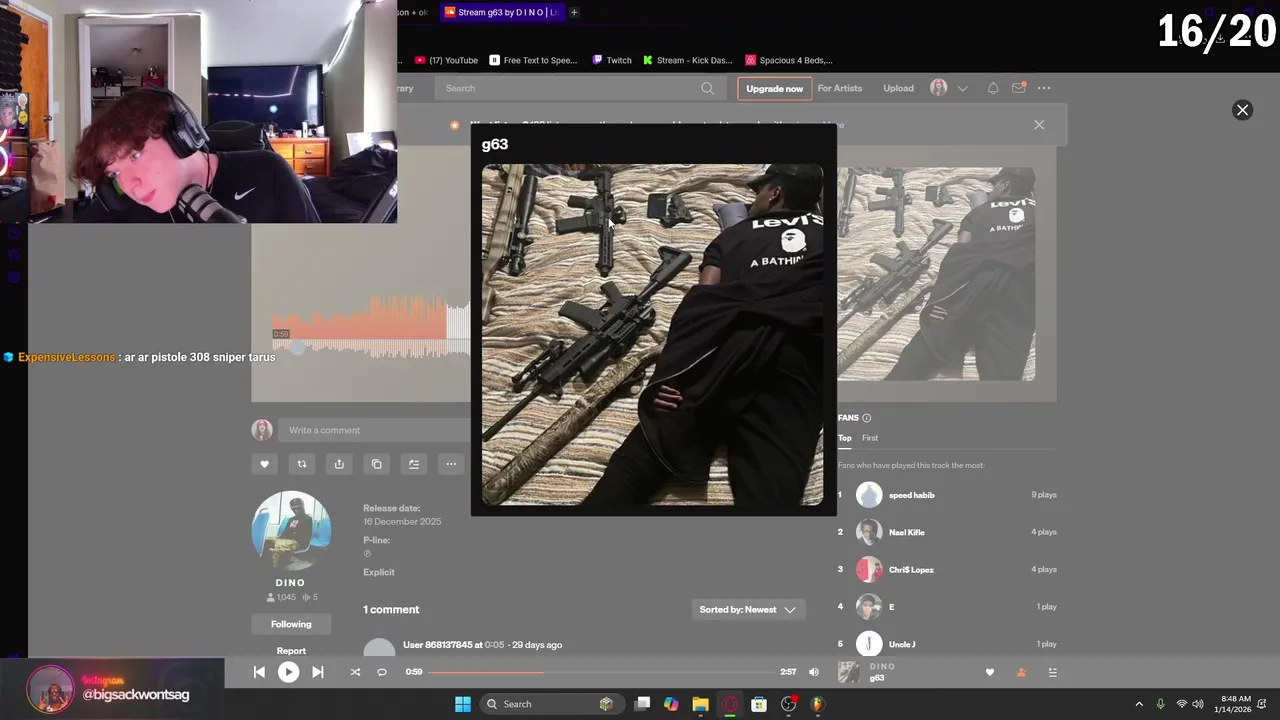Open the notifications bell

pyautogui.click(x=993, y=88)
